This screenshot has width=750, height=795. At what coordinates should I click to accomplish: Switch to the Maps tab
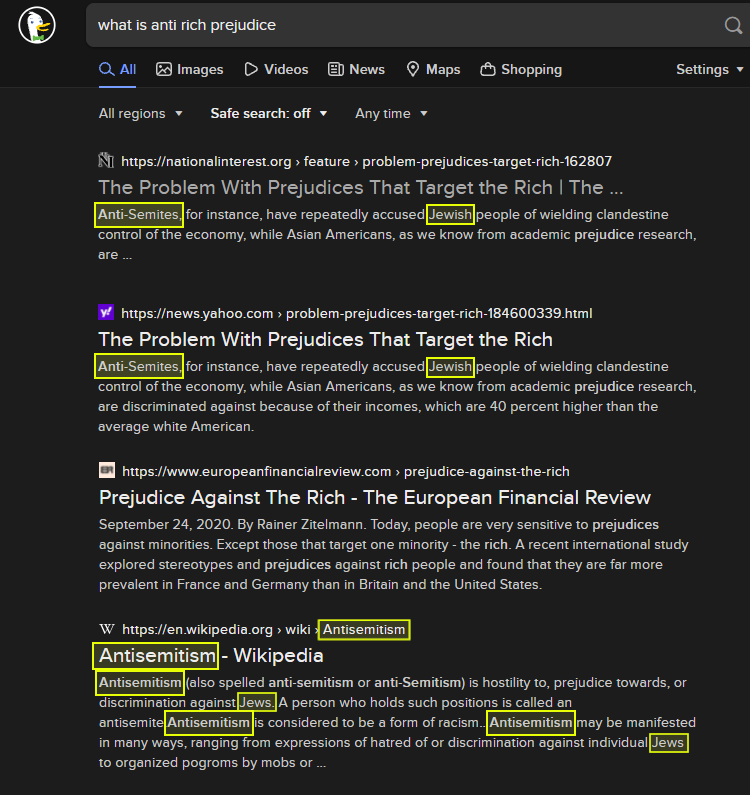click(x=434, y=69)
